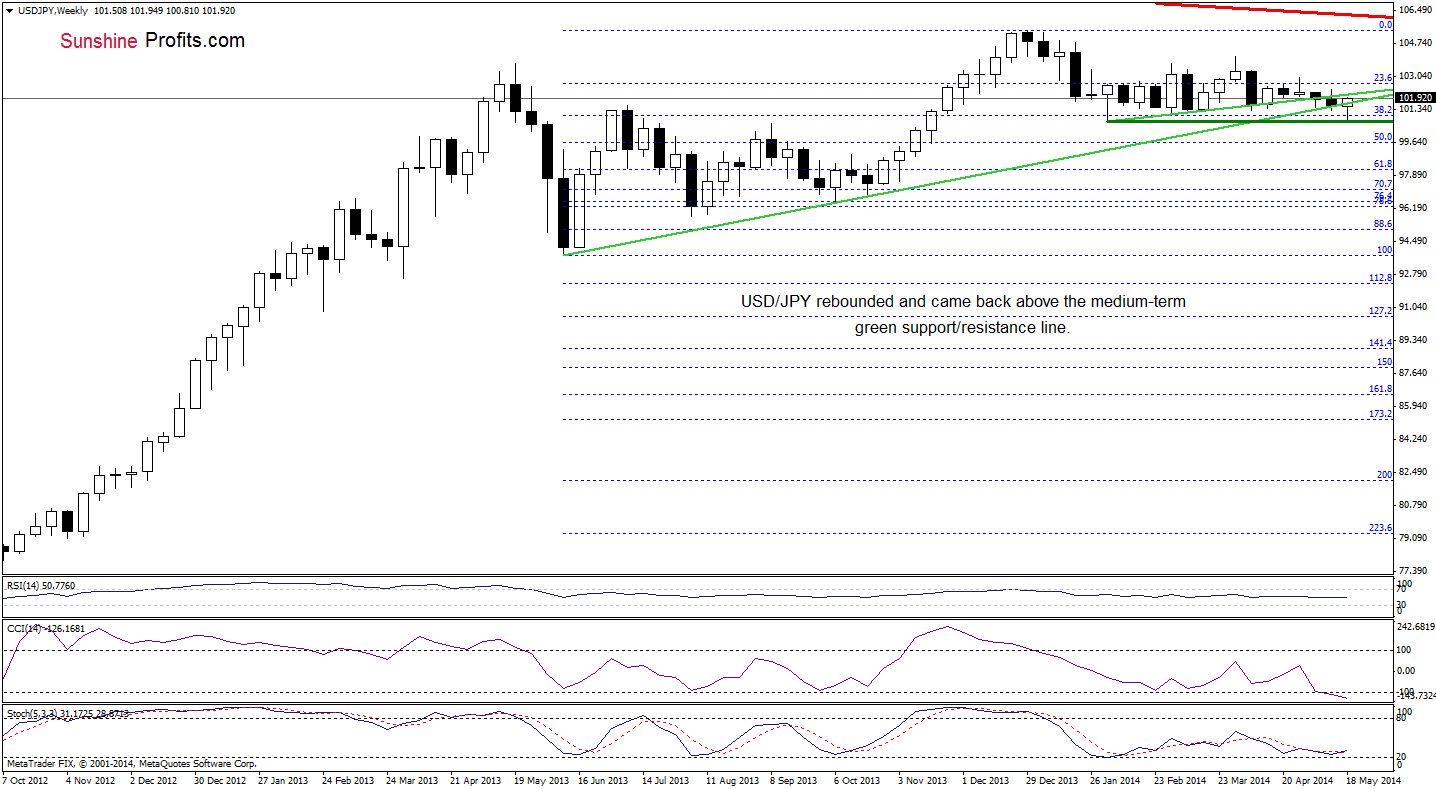Select the 21 Apr 2013 date label
Viewport: 1436px width, 789px height.
tap(475, 779)
